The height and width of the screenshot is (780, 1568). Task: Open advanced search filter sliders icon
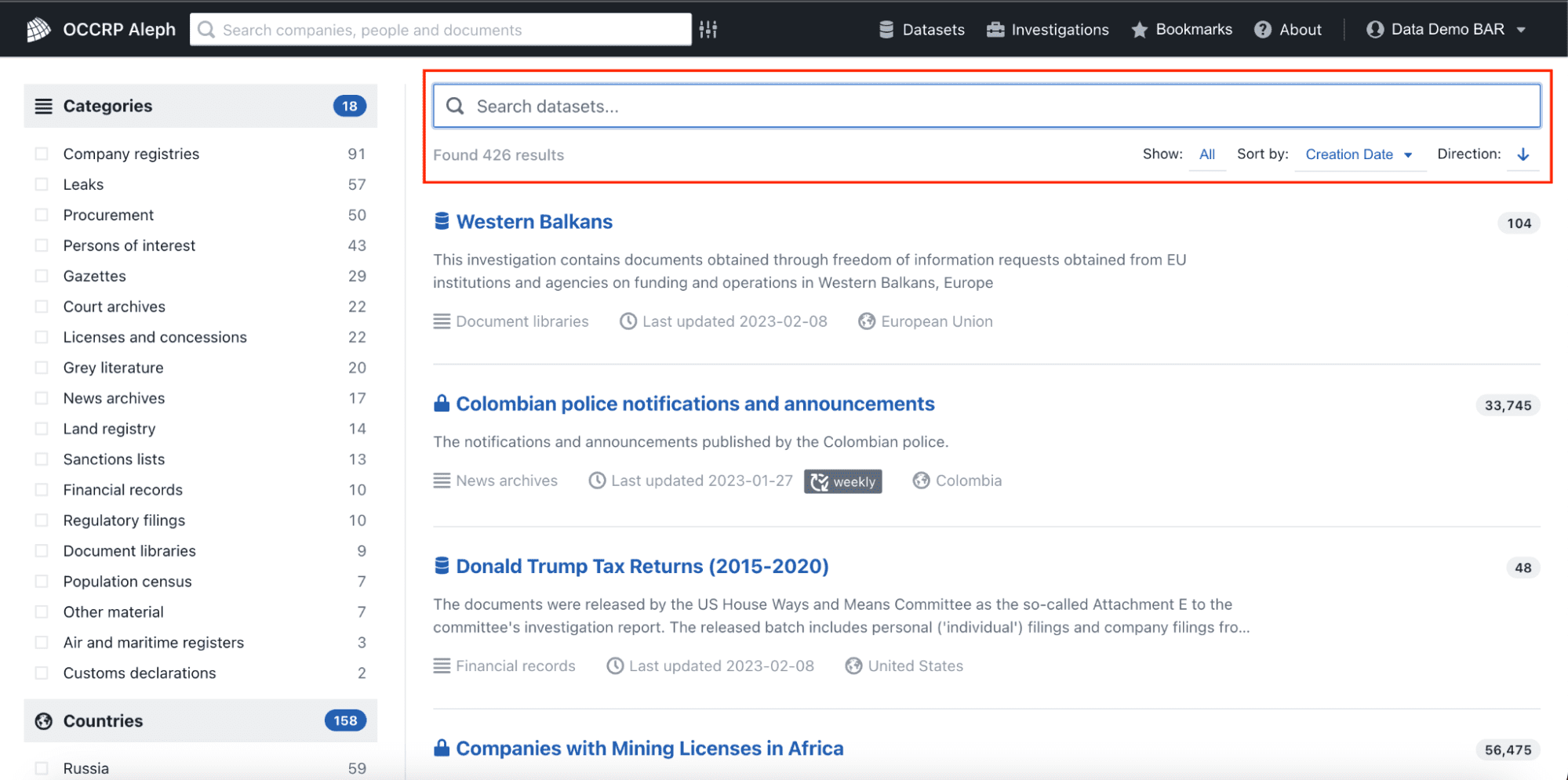coord(708,30)
